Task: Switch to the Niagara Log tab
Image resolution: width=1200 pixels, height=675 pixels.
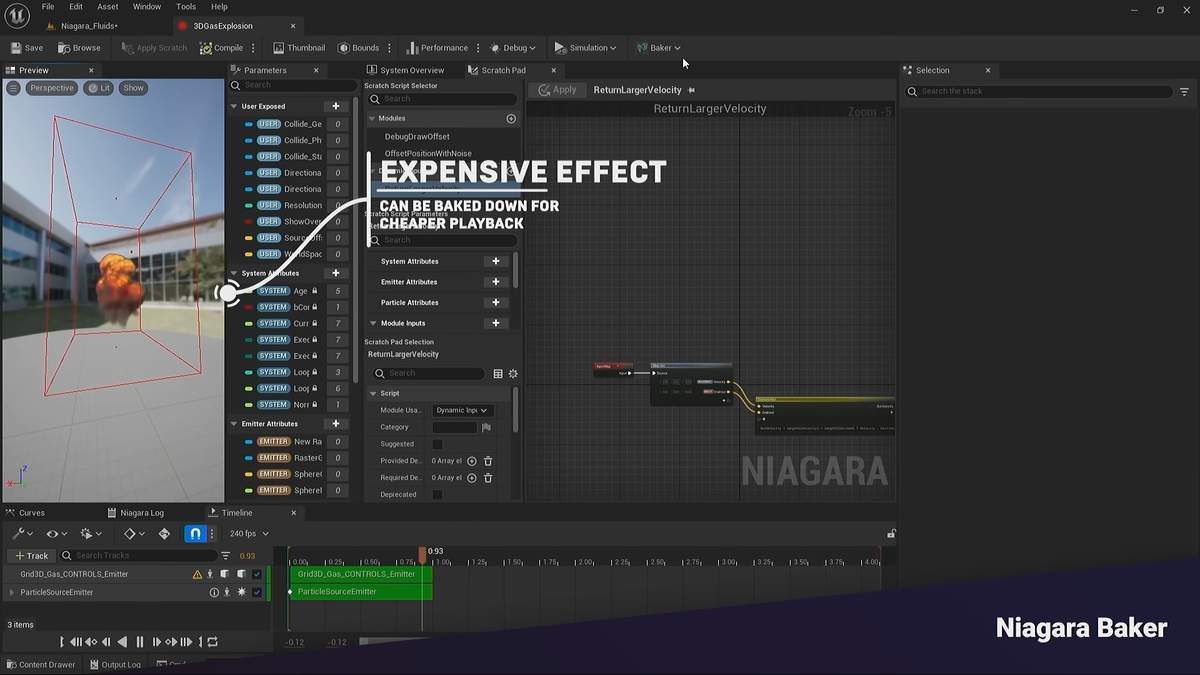Action: [135, 513]
